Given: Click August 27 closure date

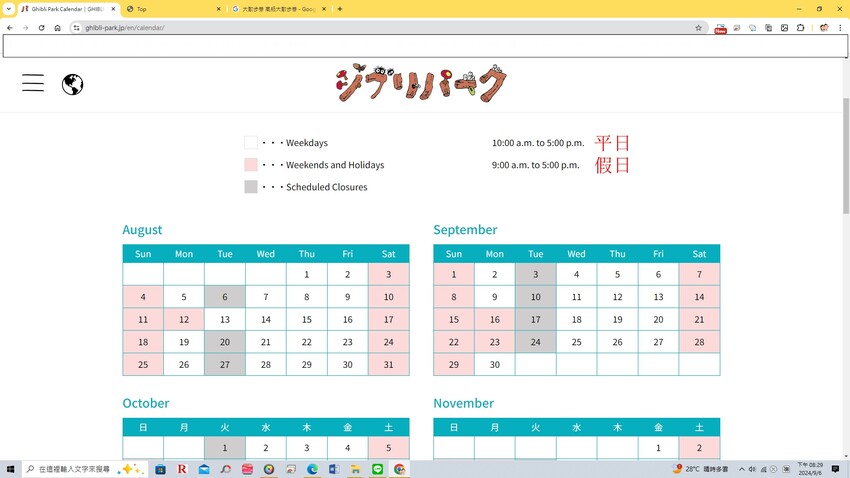Looking at the screenshot, I should 225,365.
